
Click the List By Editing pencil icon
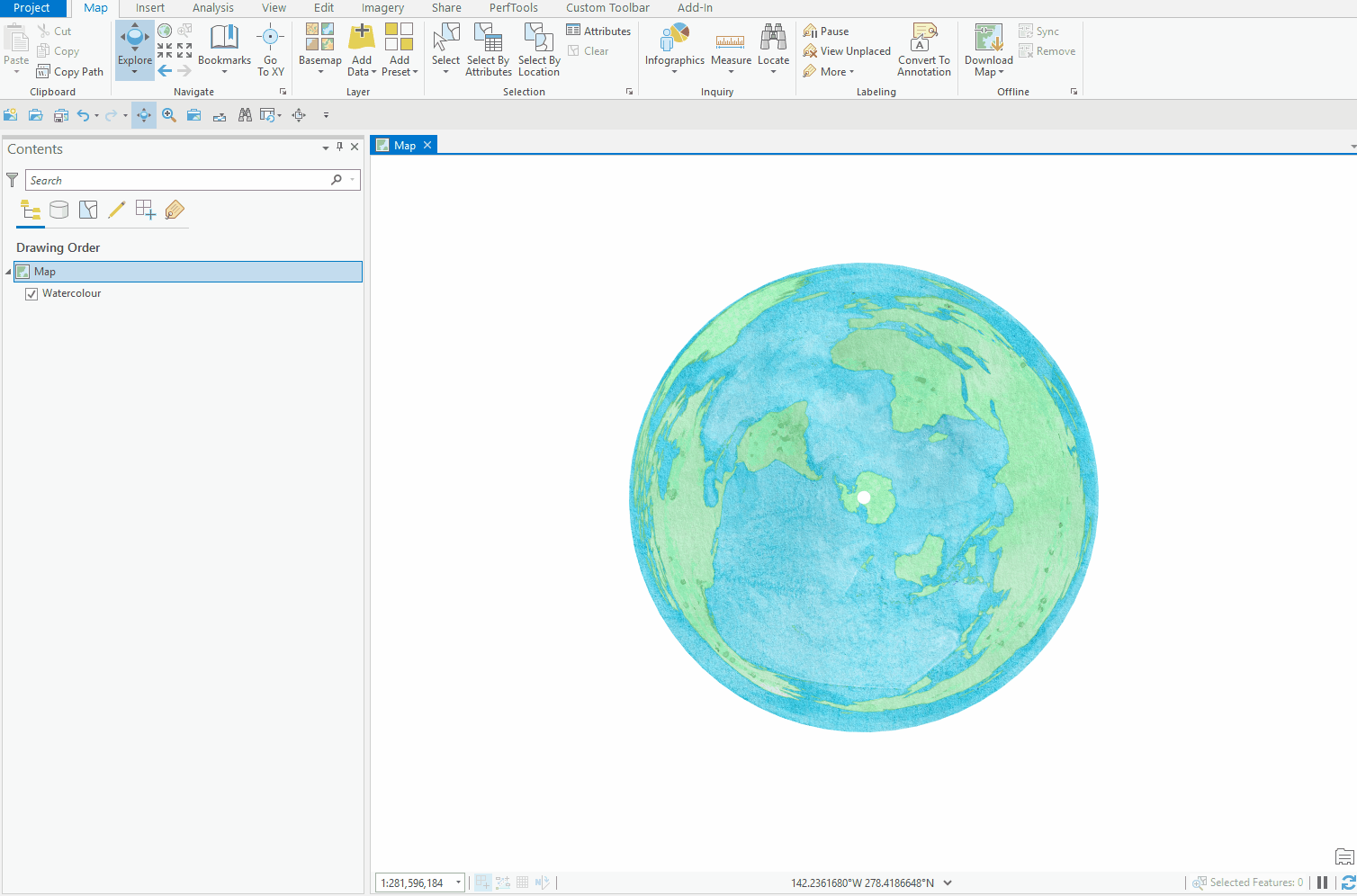click(116, 211)
